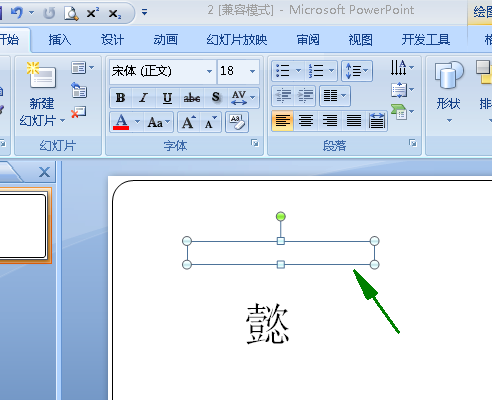492x400 pixels.
Task: Open the 视图 ribbon tab
Action: coord(360,40)
